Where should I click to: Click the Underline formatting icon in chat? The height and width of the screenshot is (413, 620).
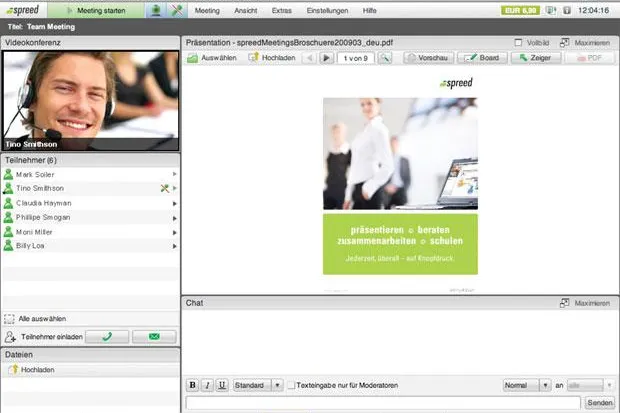tap(222, 385)
